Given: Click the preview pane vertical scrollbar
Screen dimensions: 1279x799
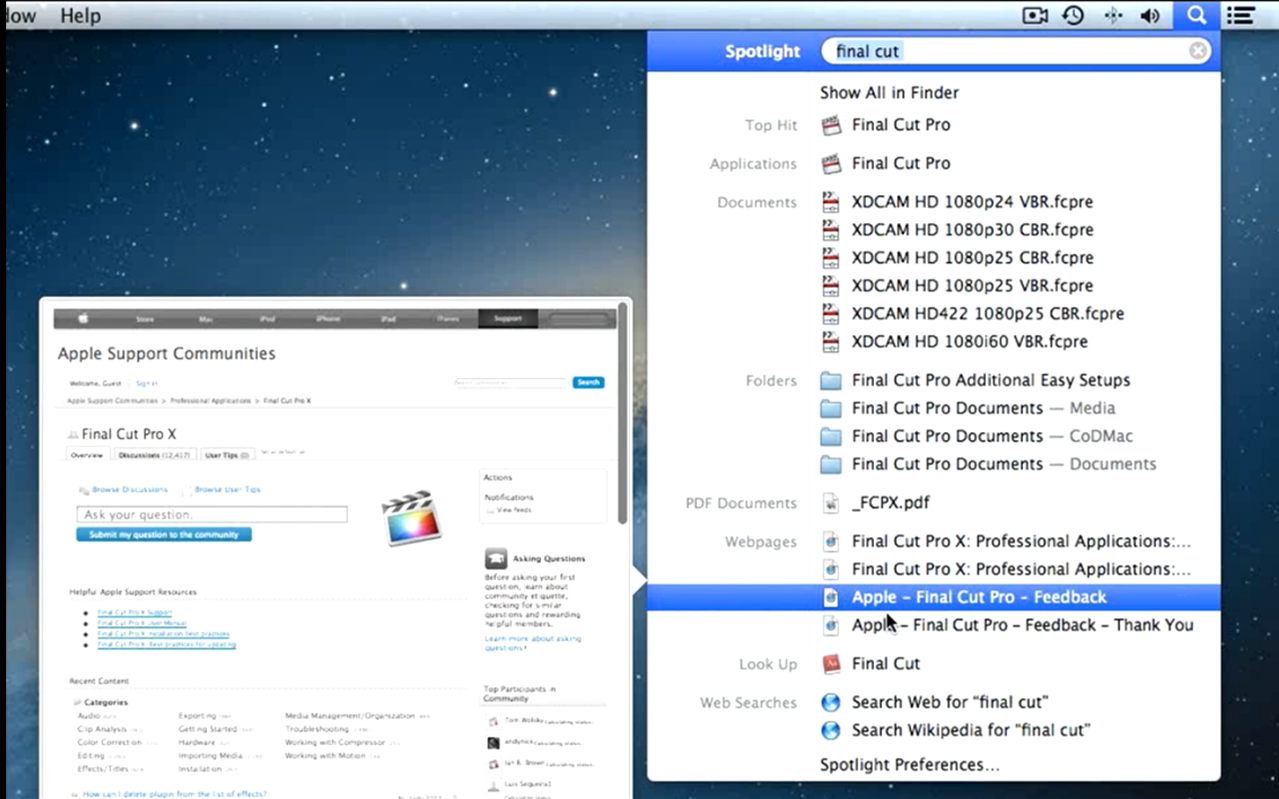Looking at the screenshot, I should coord(623,413).
